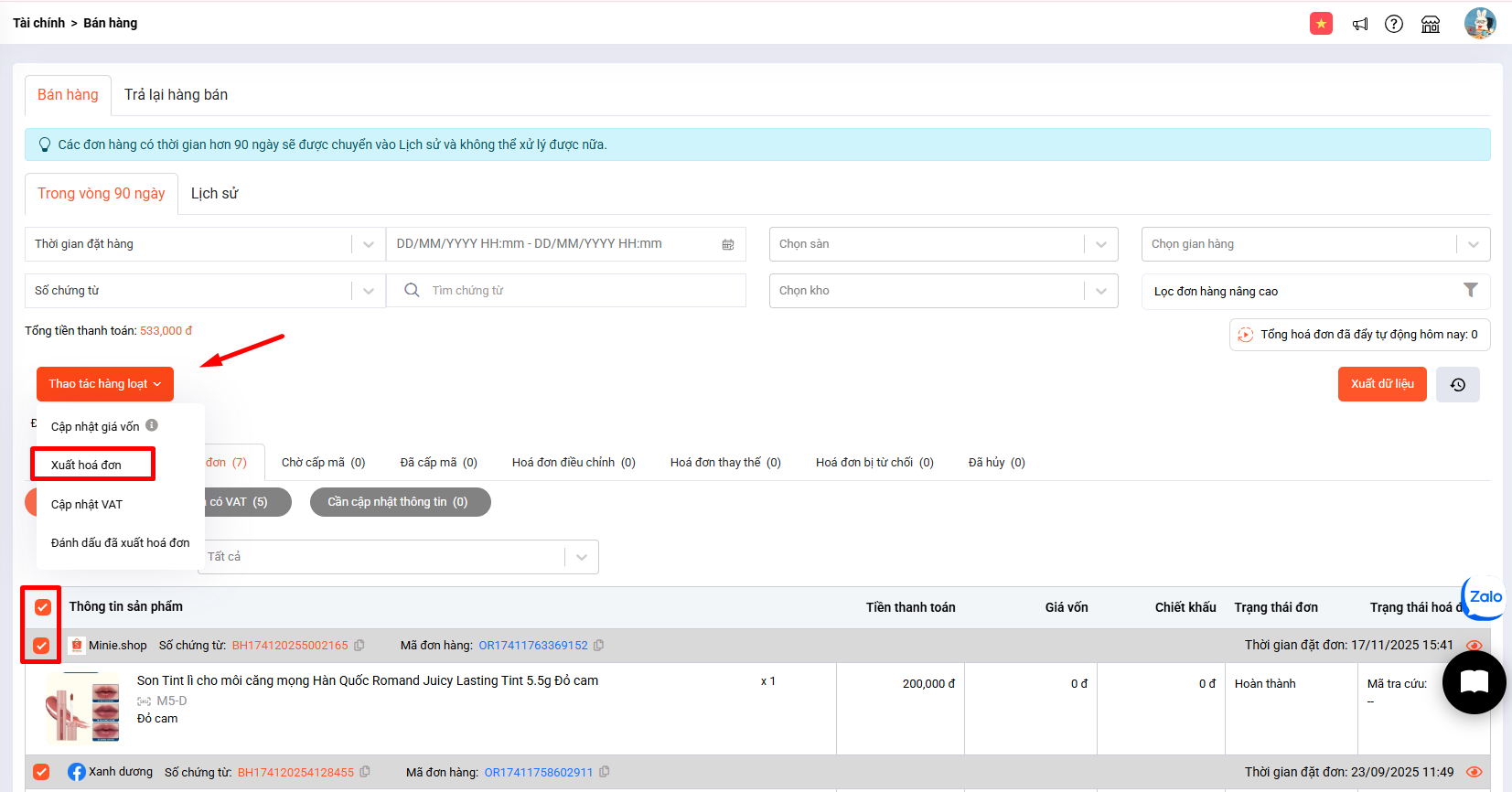Image resolution: width=1512 pixels, height=792 pixels.
Task: Click the store icon in header
Action: (1431, 24)
